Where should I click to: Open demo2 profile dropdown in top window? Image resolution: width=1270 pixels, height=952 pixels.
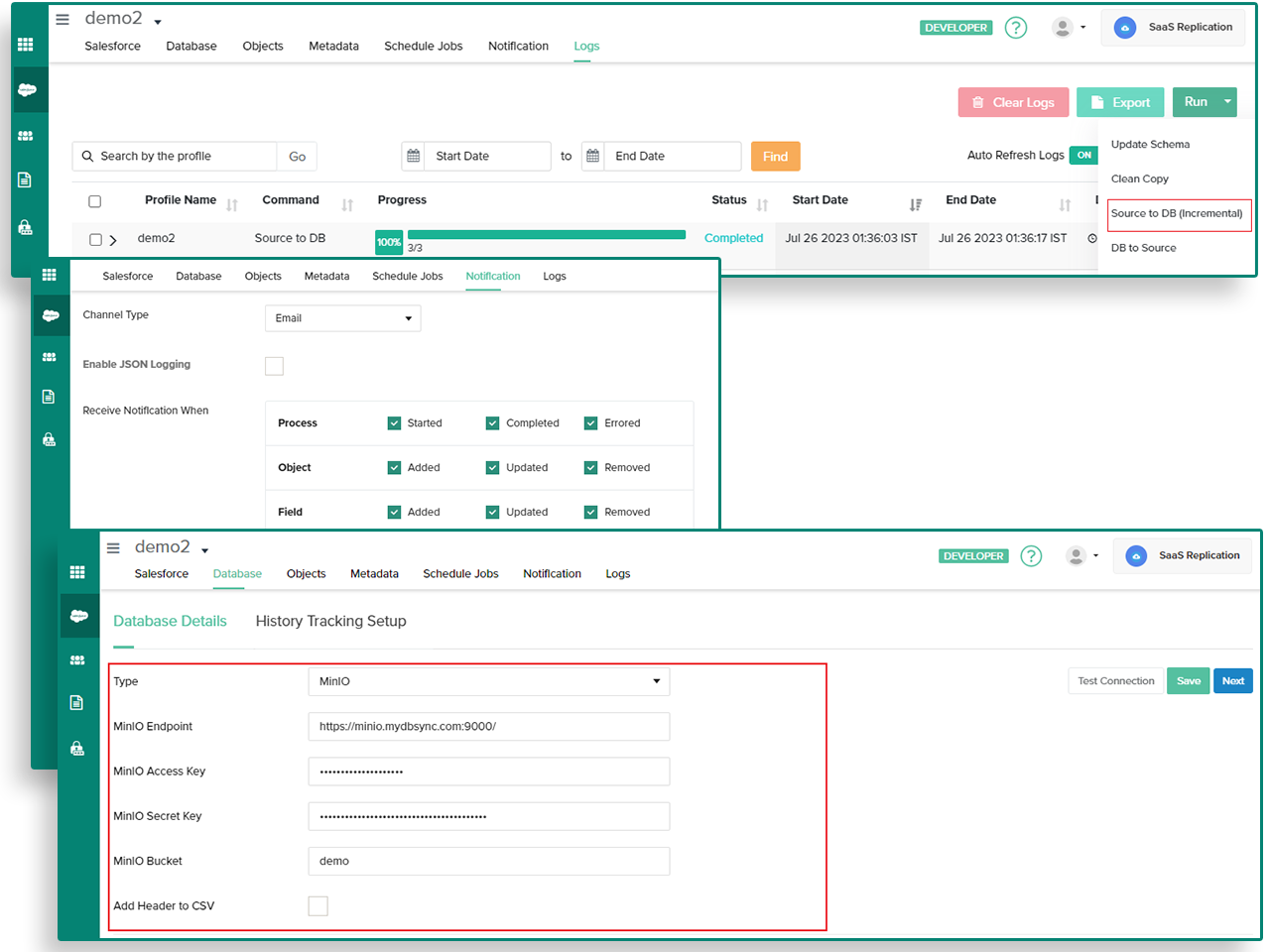point(158,22)
